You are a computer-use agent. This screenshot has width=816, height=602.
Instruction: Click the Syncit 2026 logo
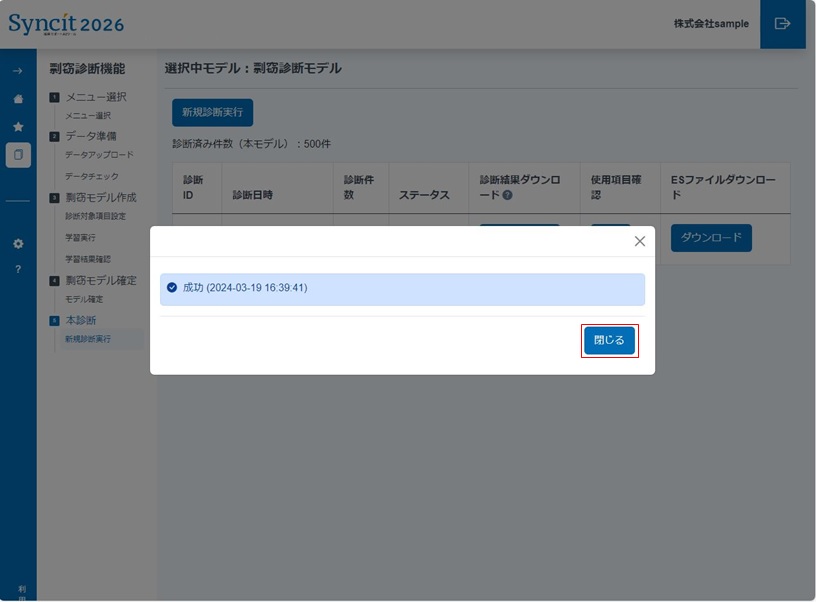66,24
